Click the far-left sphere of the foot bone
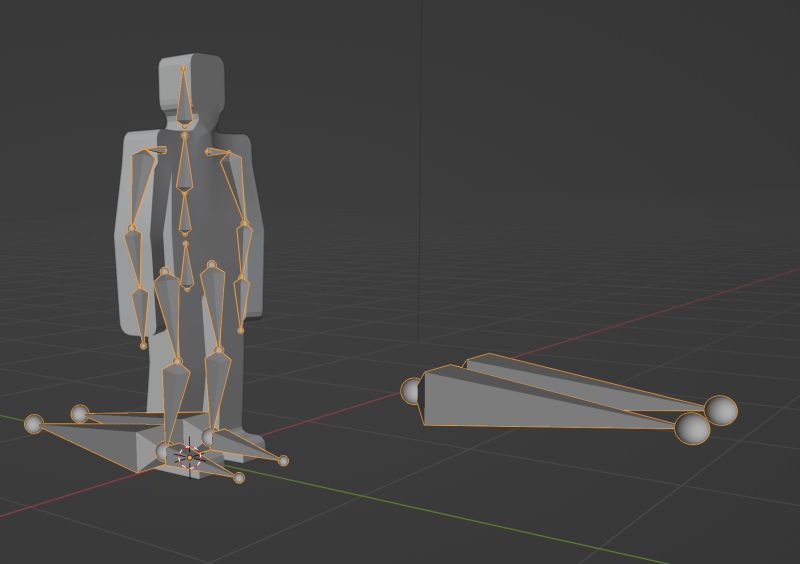 (34, 424)
